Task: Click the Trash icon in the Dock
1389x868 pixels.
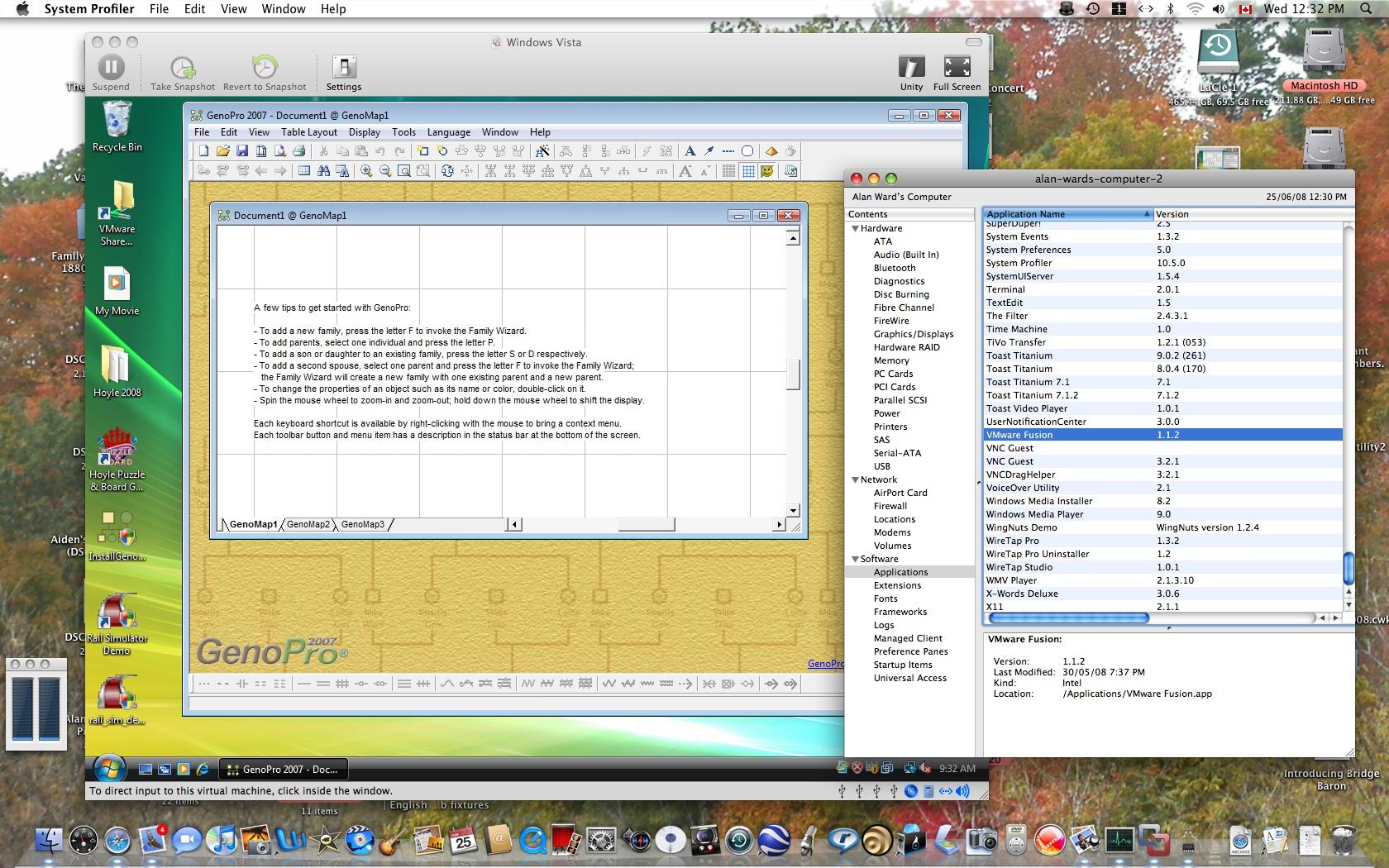Action: tap(1344, 841)
